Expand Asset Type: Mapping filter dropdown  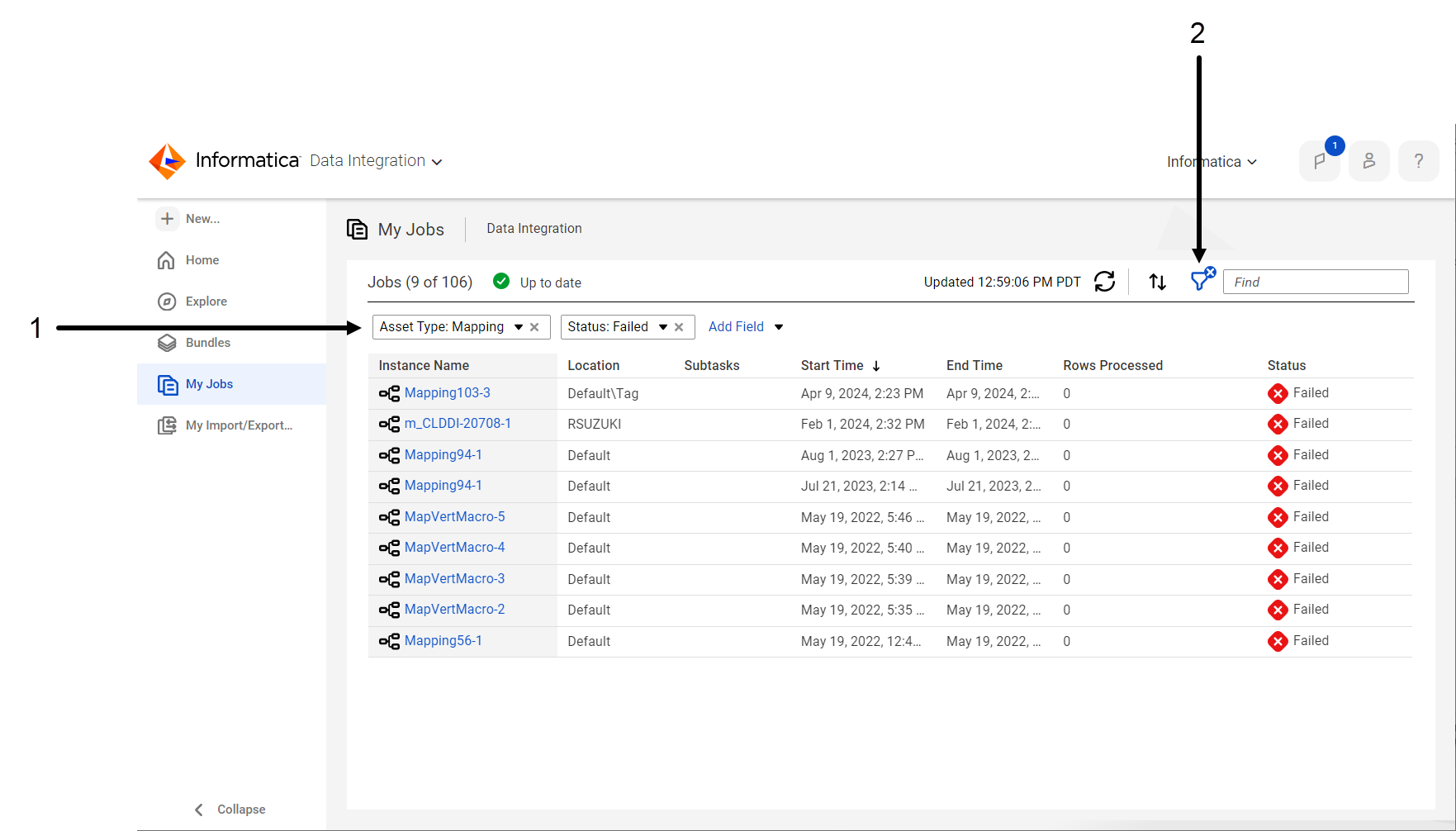coord(519,327)
